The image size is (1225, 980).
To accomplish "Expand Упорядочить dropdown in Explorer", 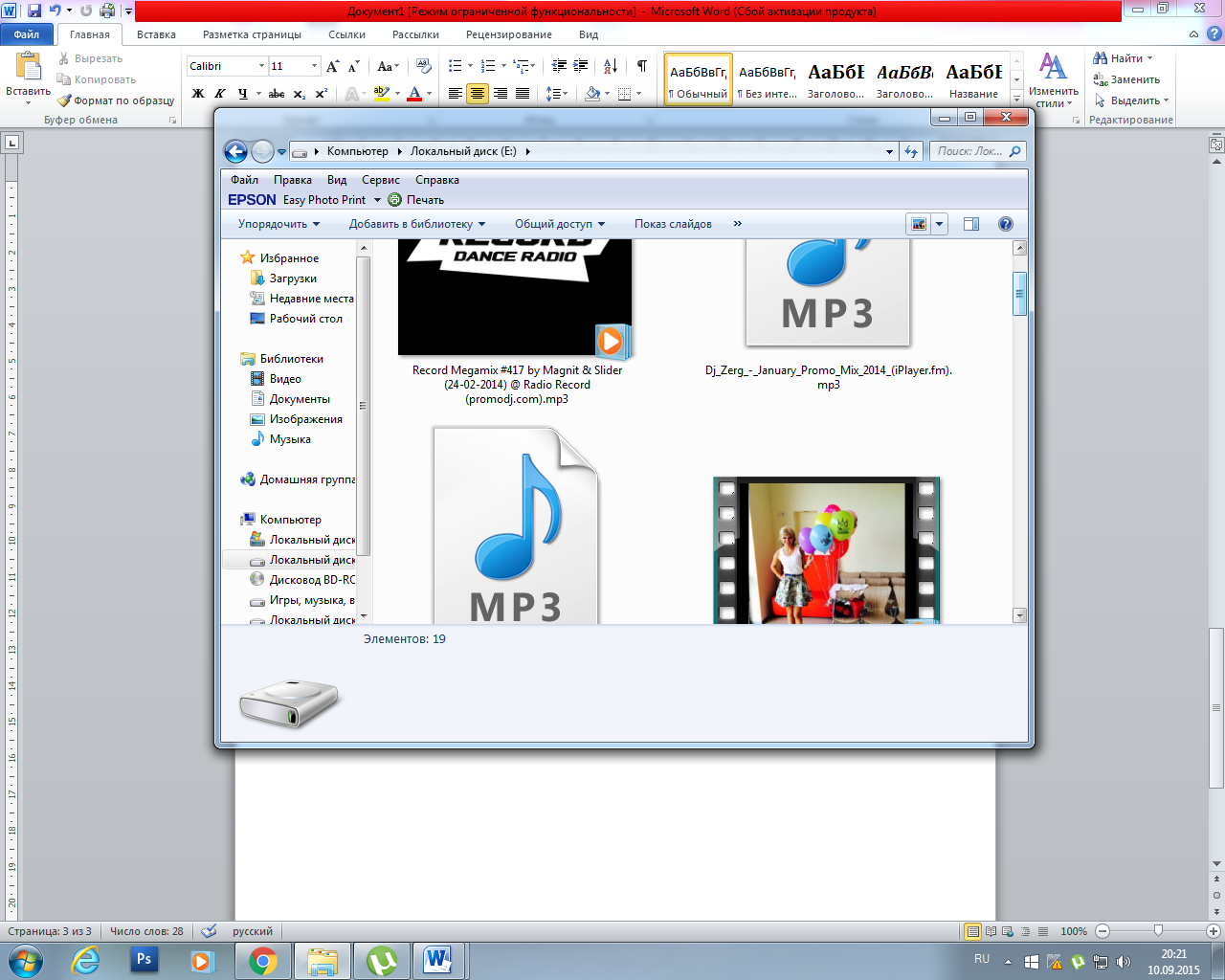I will (x=278, y=224).
